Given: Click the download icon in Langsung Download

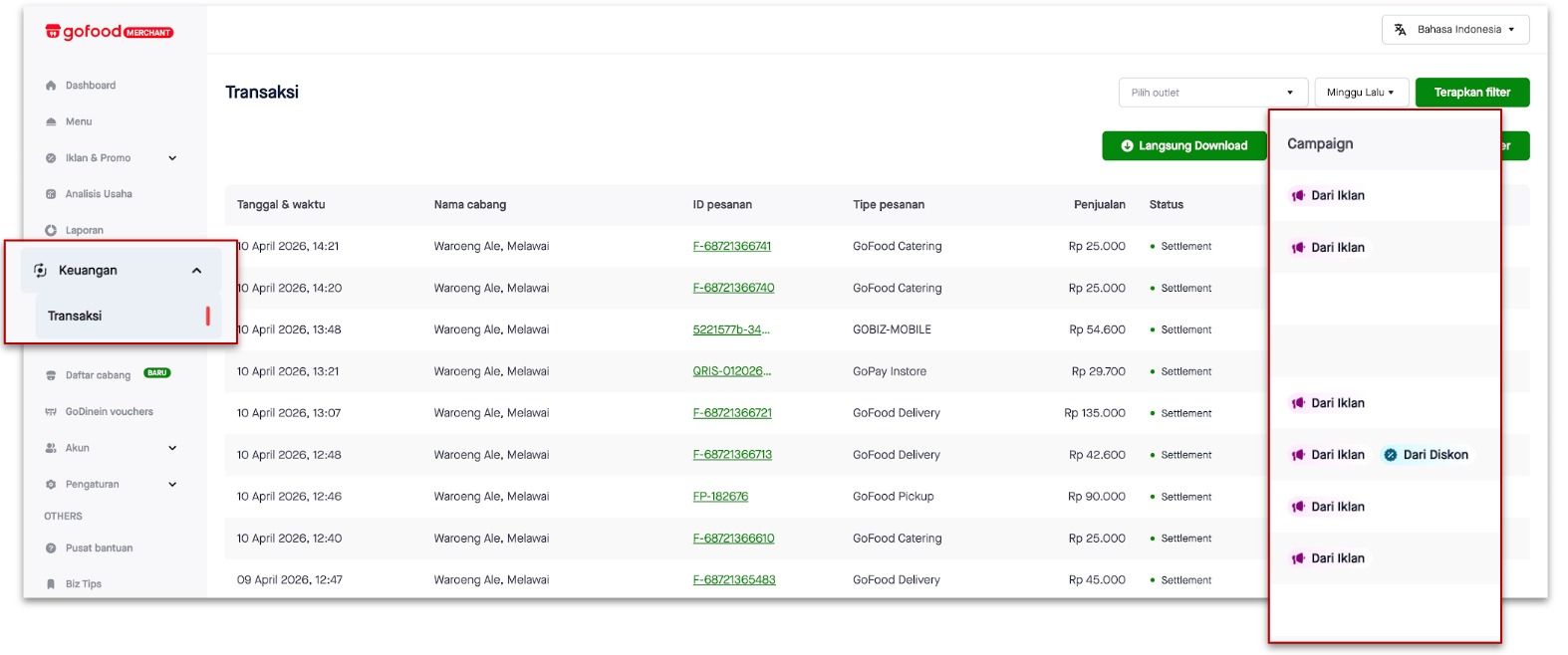Looking at the screenshot, I should click(1127, 146).
